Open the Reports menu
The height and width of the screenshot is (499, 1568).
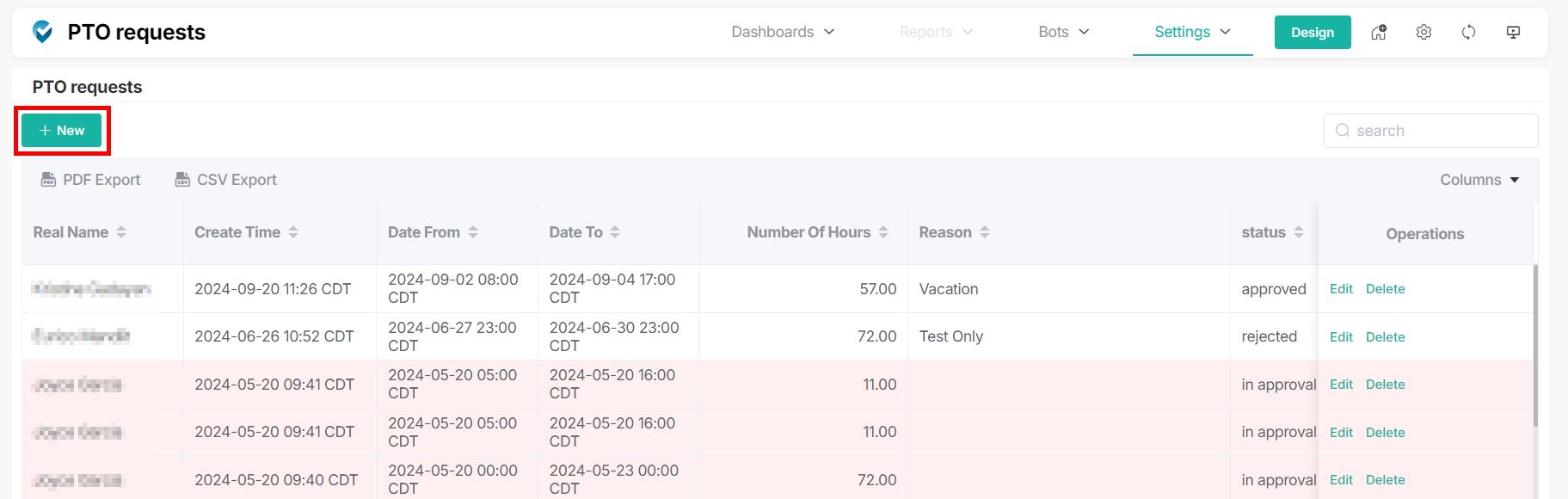pos(936,32)
